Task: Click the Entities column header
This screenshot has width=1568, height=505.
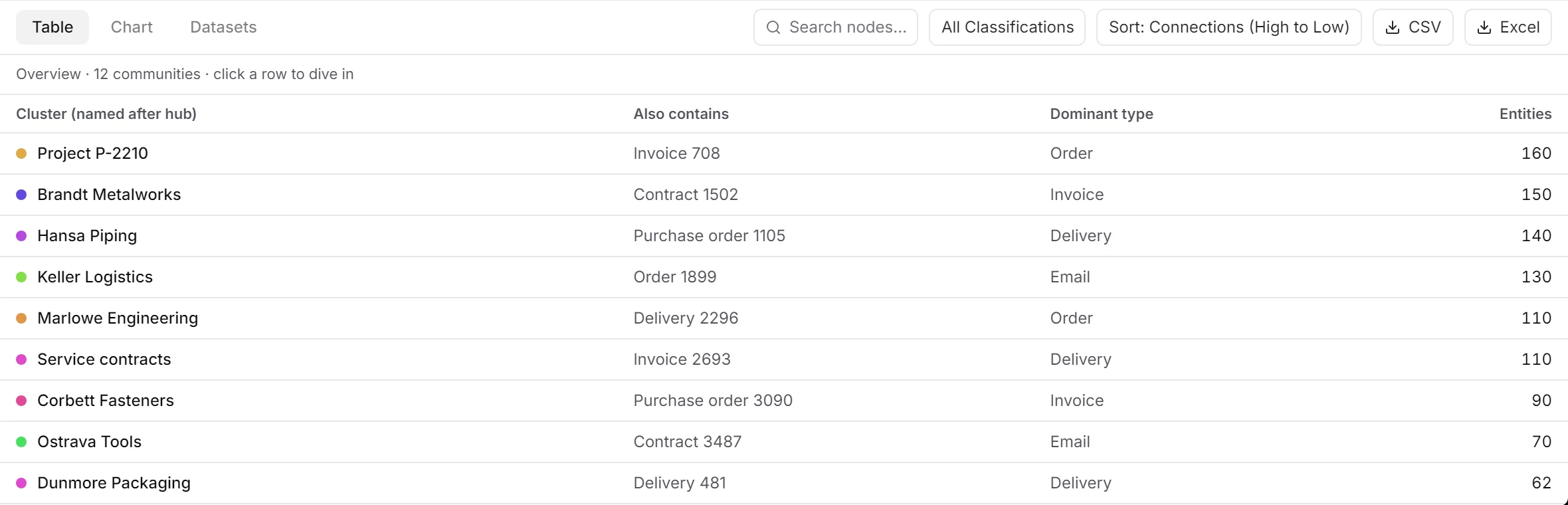Action: pyautogui.click(x=1525, y=114)
